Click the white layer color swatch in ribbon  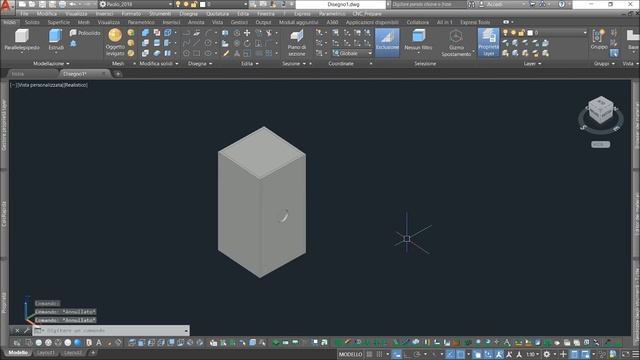(x=529, y=33)
